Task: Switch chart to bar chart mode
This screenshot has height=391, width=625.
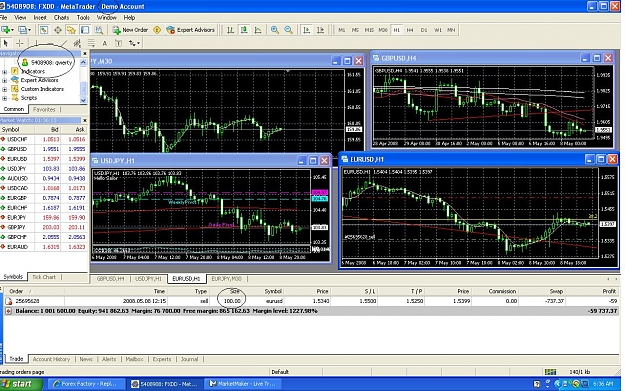Action: 230,30
